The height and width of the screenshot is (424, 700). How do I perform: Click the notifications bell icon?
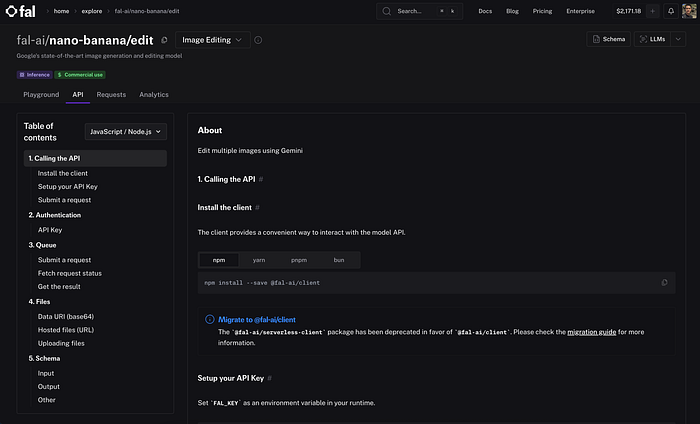click(x=671, y=11)
